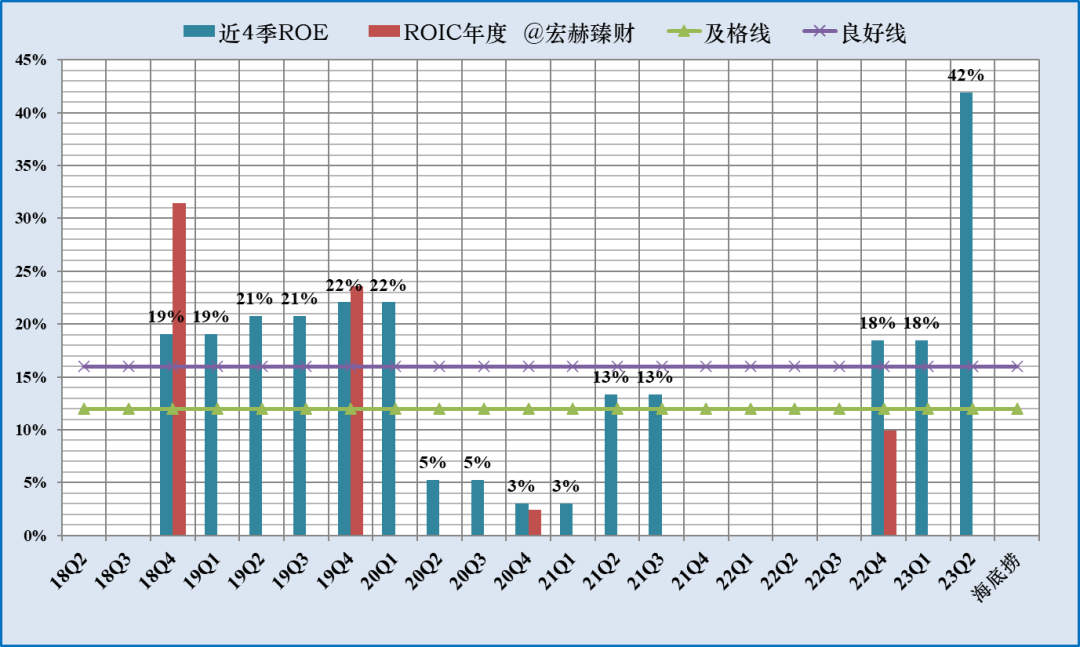Image resolution: width=1080 pixels, height=647 pixels.
Task: Select the small red ROIC bar at 20Q4
Action: (534, 523)
